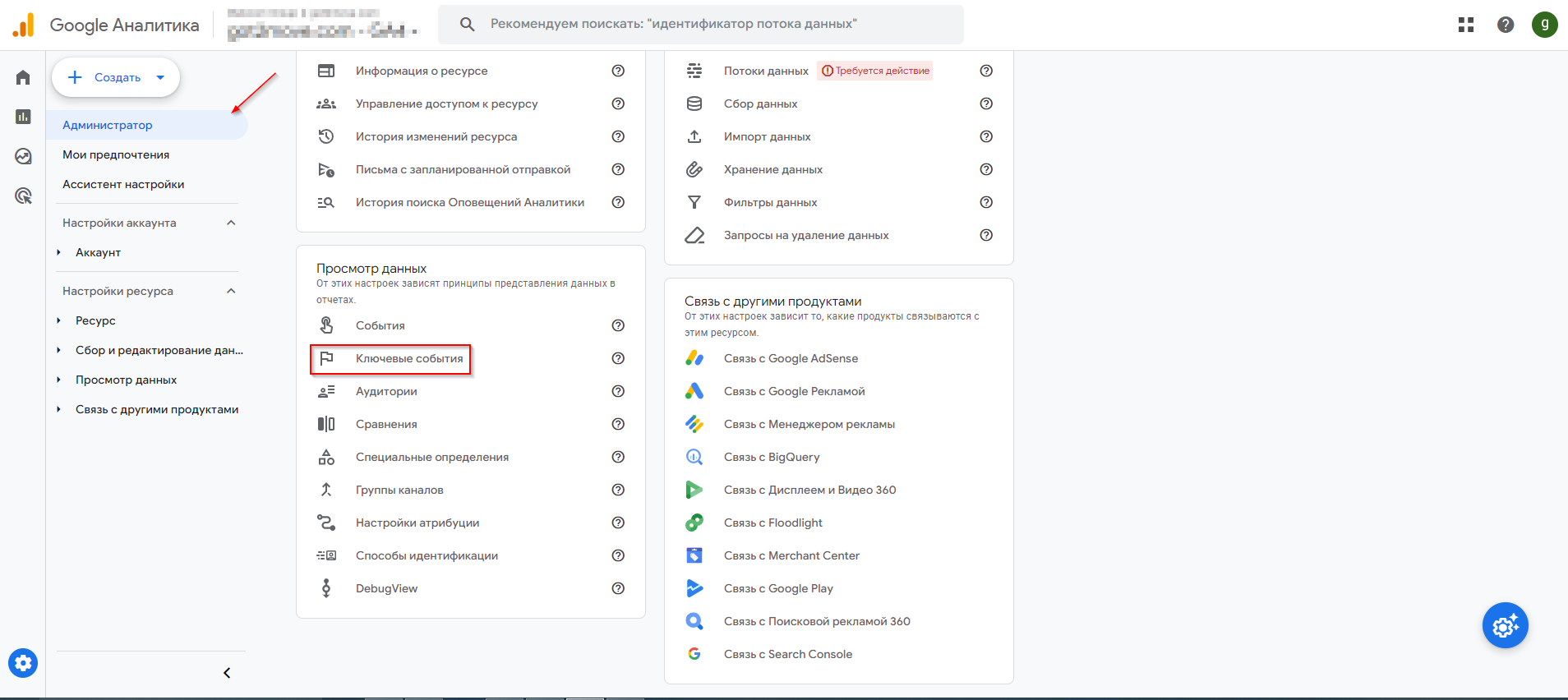The height and width of the screenshot is (700, 1568).
Task: Collapse 'Настройки ресурса' section
Action: [x=231, y=291]
